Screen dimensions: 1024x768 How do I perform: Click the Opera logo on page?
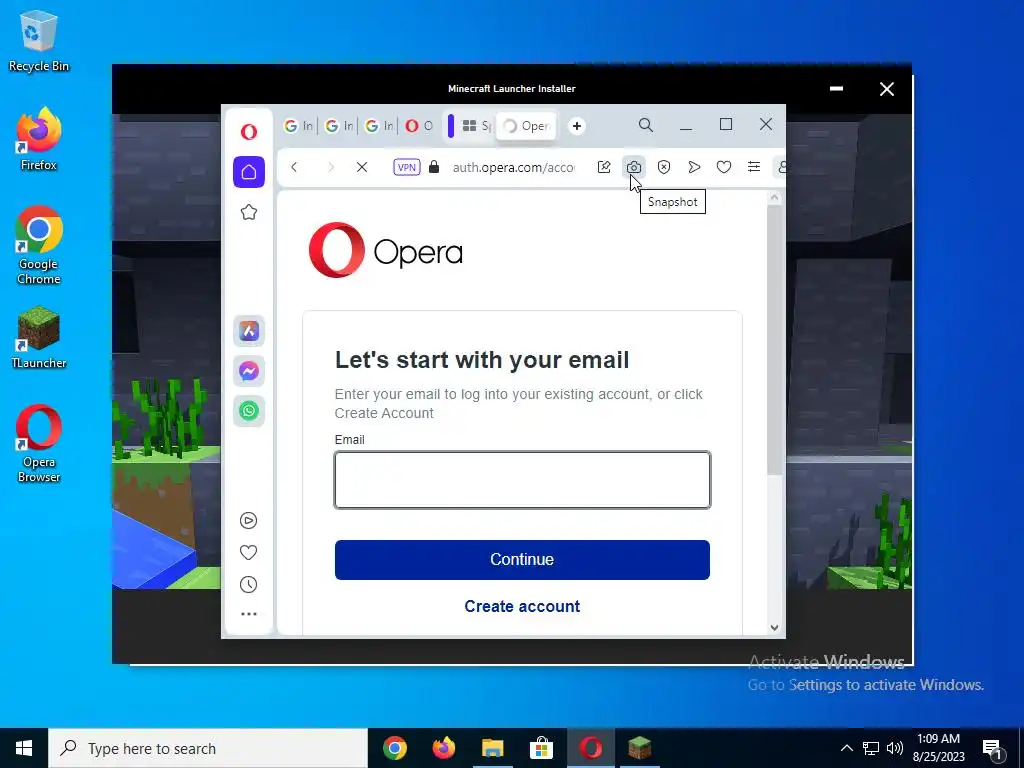[x=385, y=250]
